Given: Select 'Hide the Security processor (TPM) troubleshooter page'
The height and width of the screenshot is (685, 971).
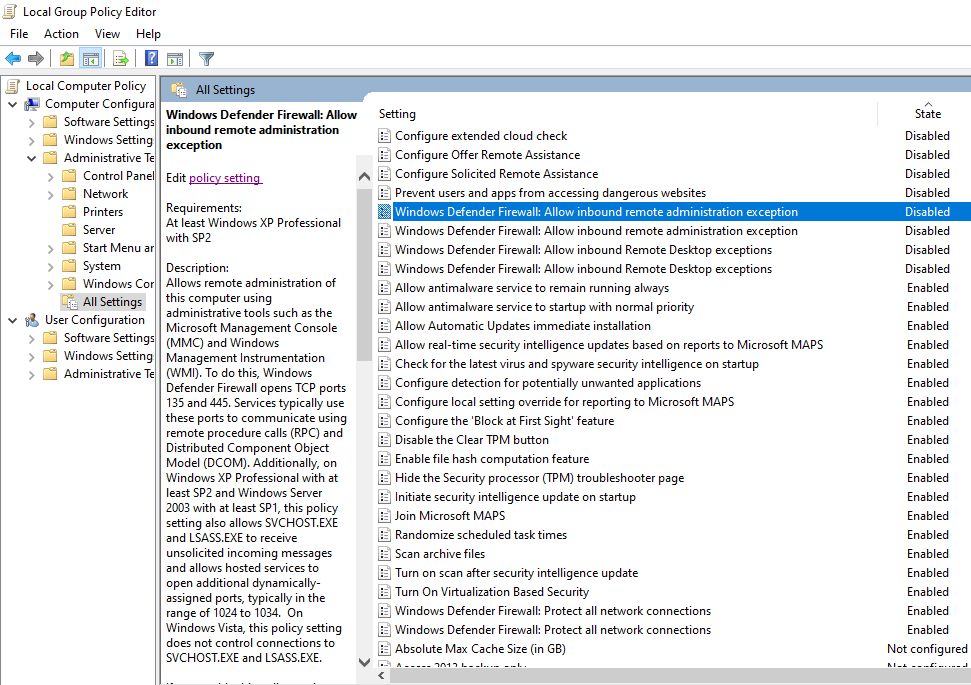Looking at the screenshot, I should [673, 478].
